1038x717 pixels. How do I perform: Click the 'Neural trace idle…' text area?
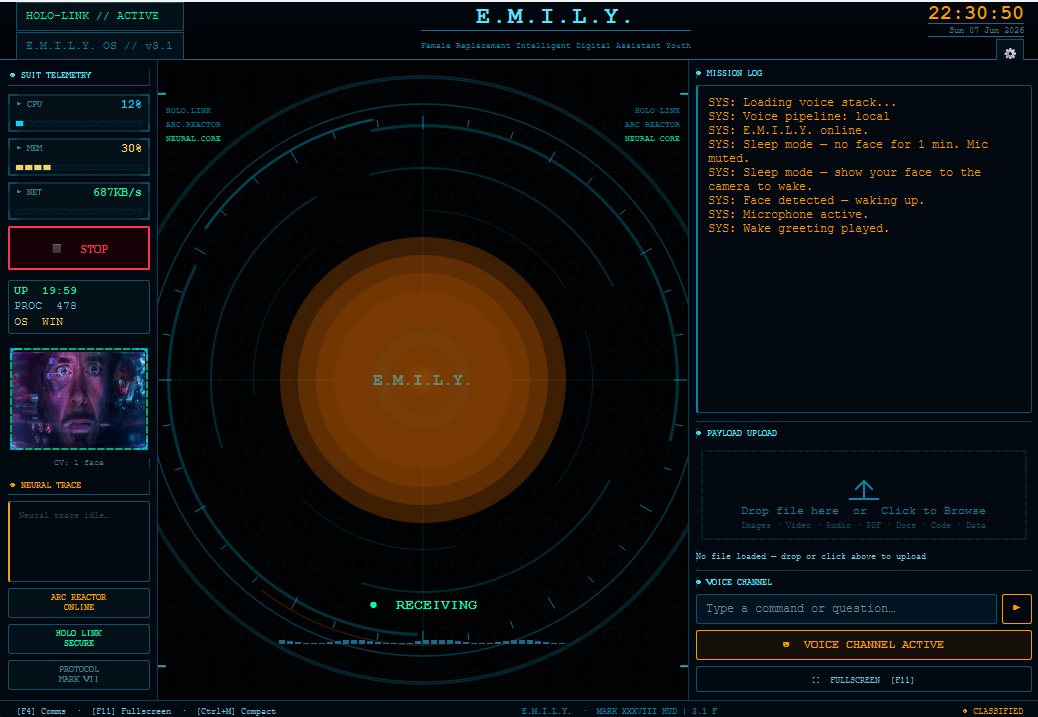79,541
